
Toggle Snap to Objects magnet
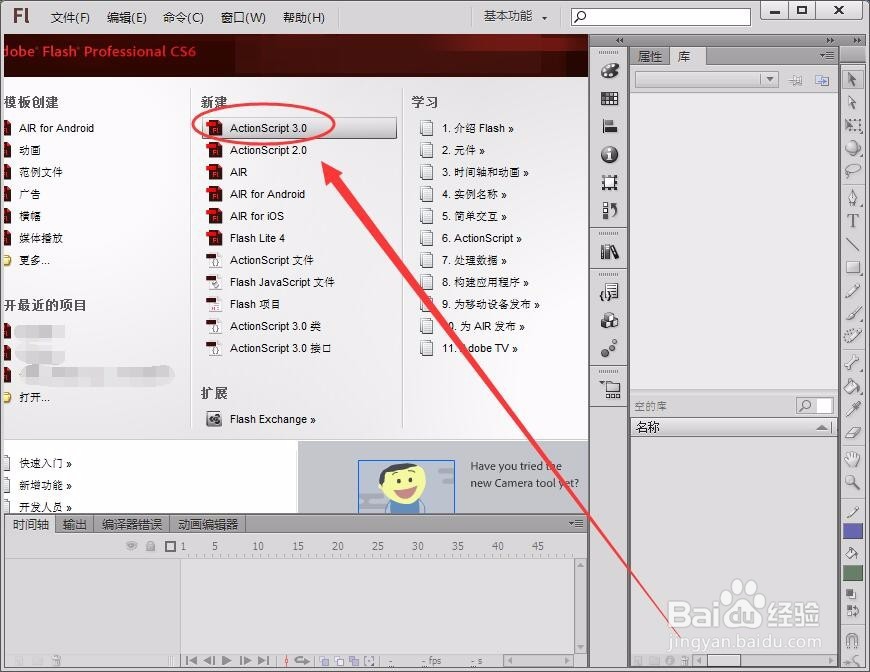point(852,641)
